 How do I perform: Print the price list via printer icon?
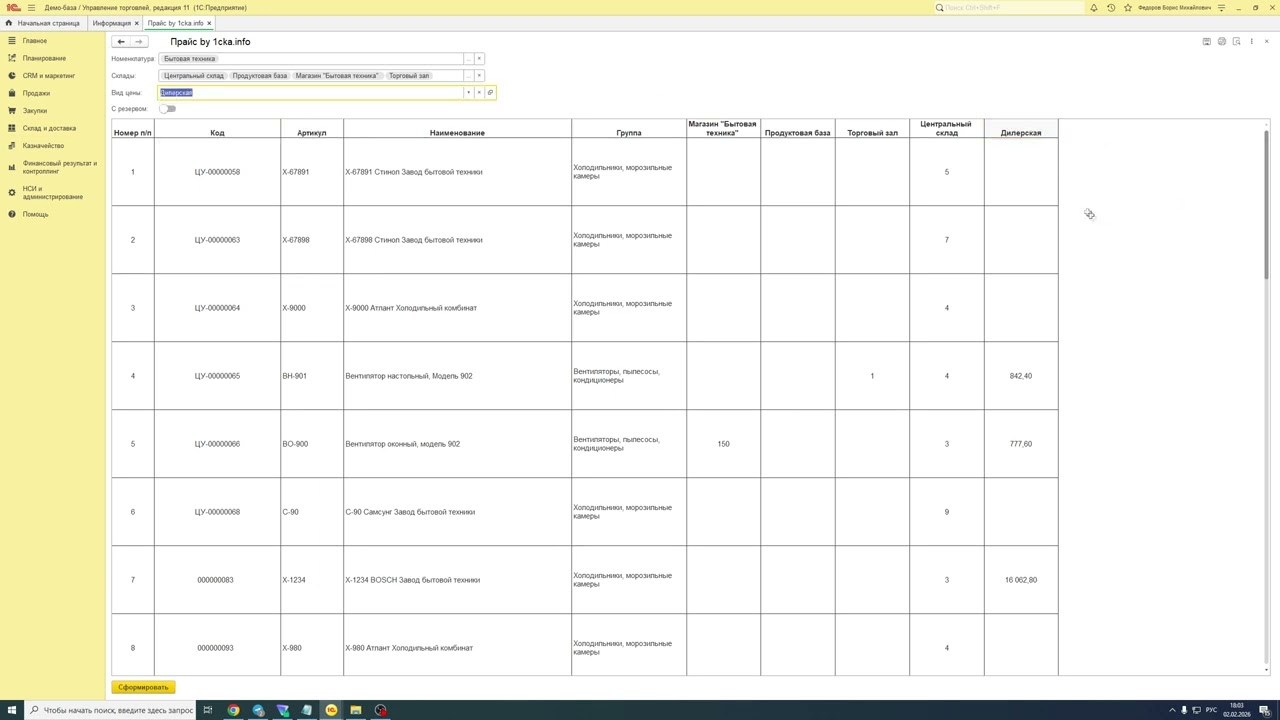[x=1221, y=41]
